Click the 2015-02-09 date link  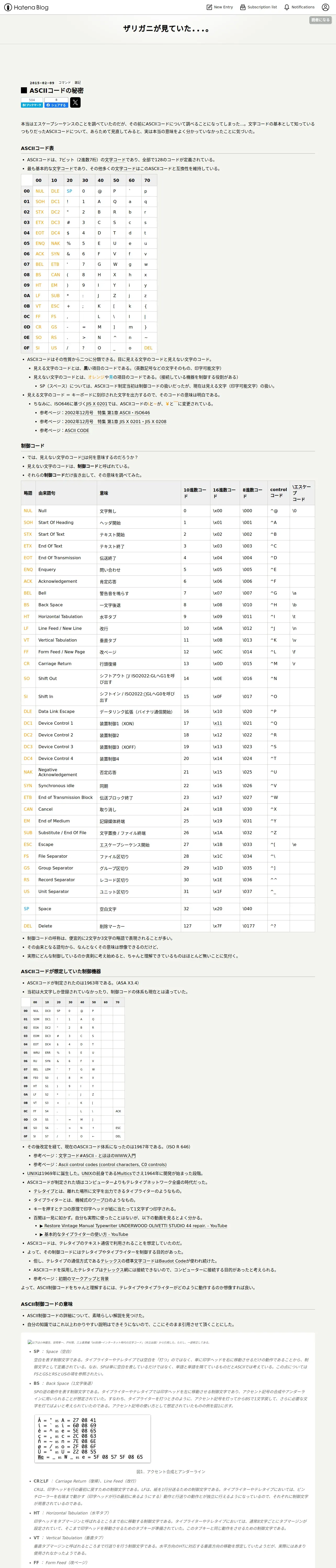pos(42,83)
